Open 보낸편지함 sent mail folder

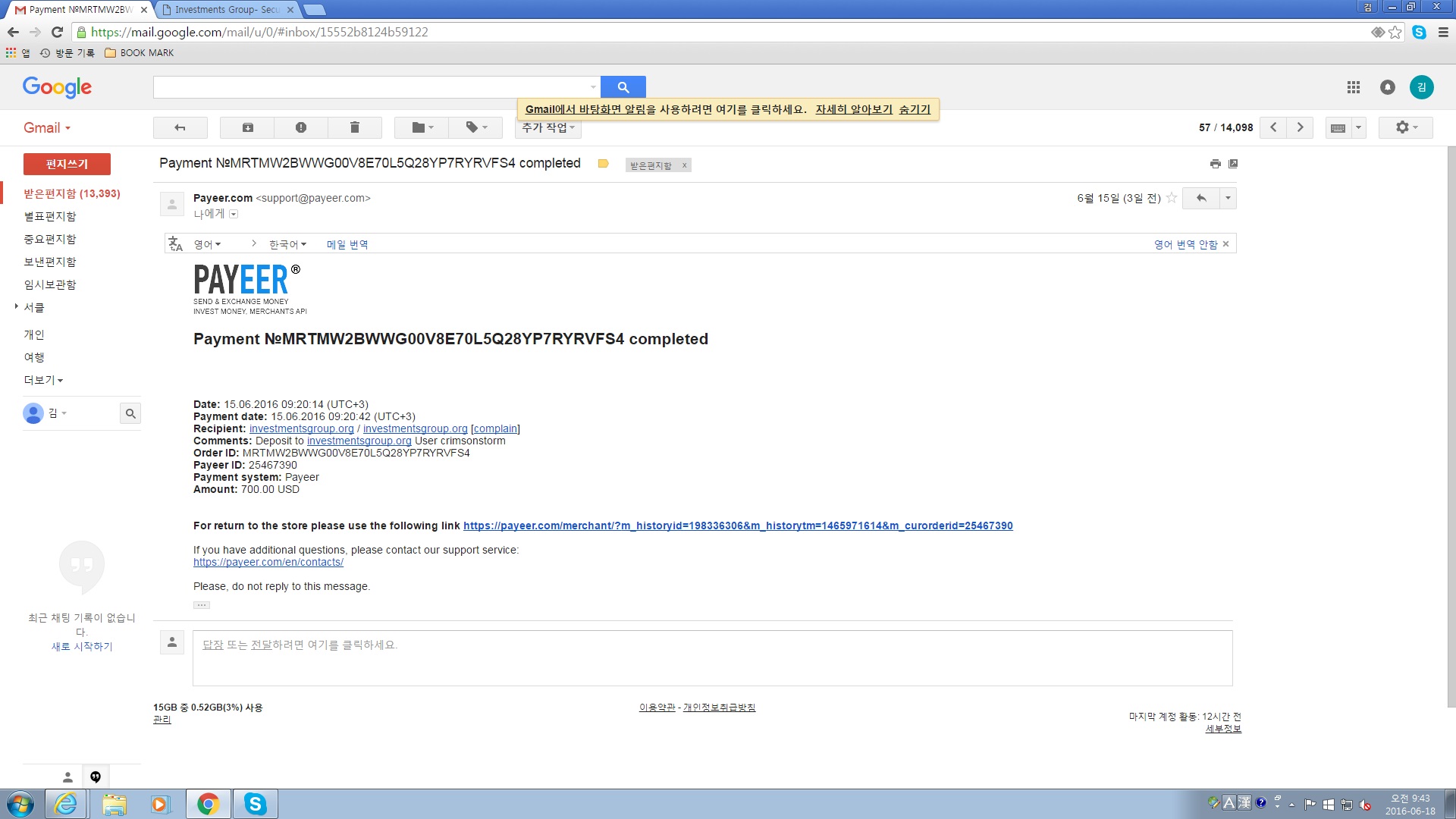point(50,262)
